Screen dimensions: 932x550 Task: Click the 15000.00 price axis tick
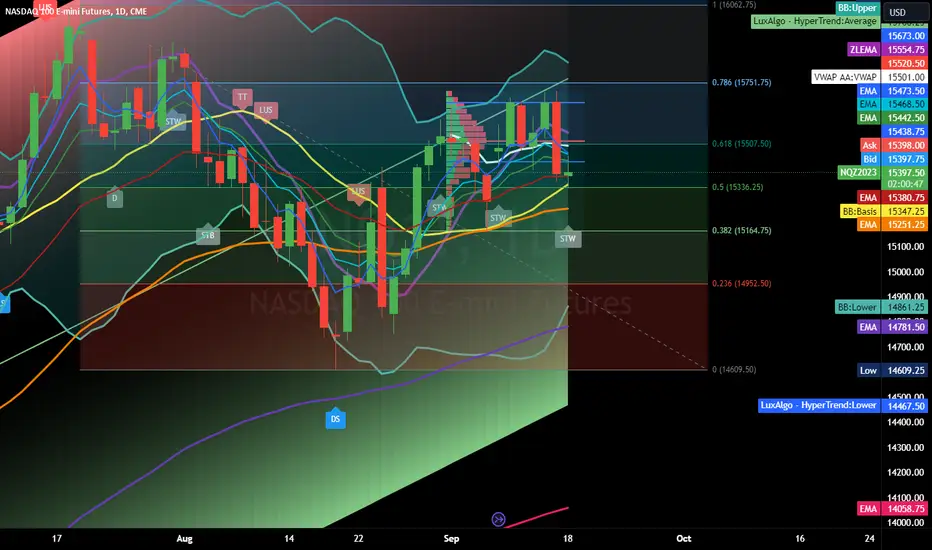pos(906,272)
